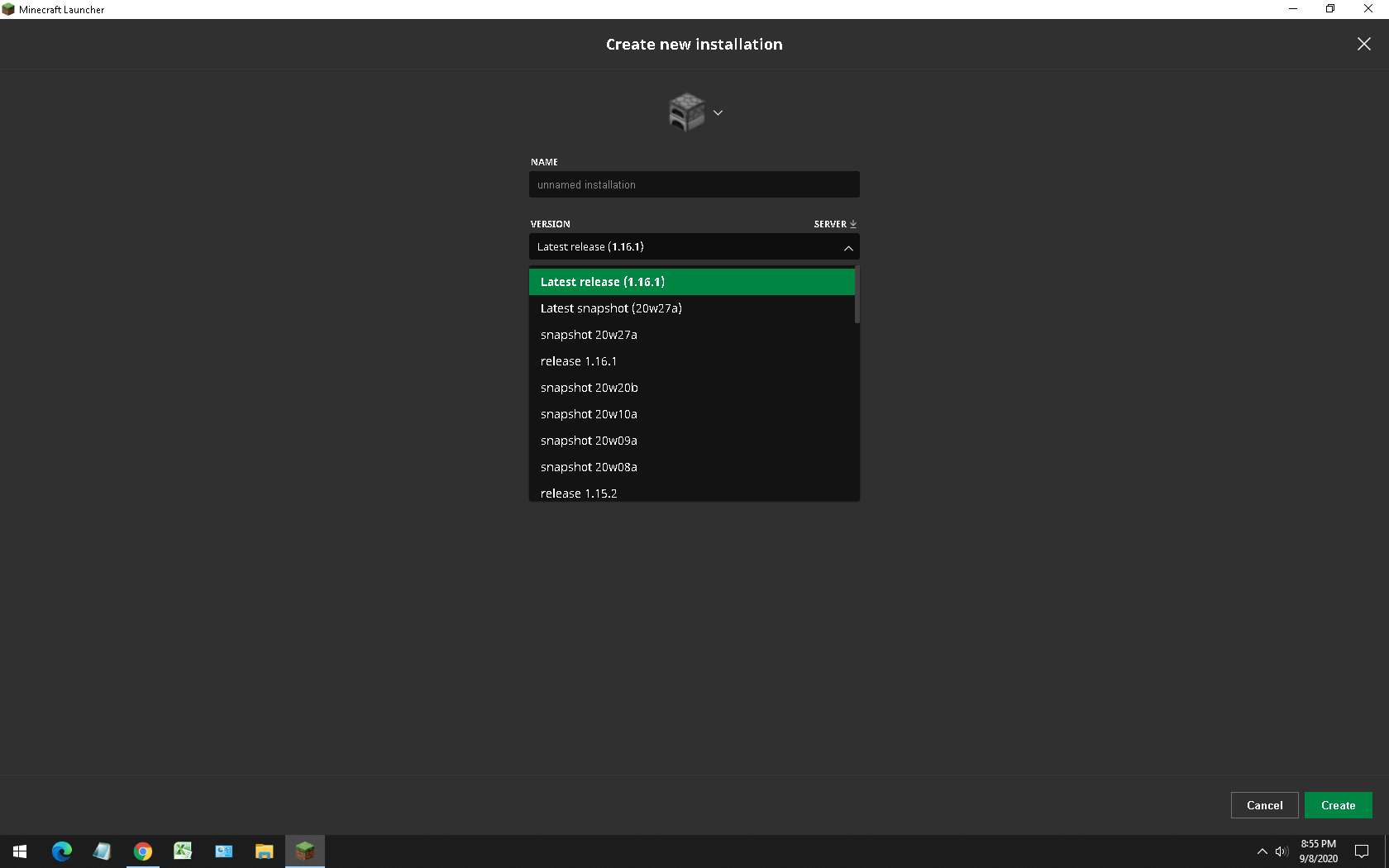Click the furnace installation icon
The height and width of the screenshot is (868, 1389).
[686, 112]
